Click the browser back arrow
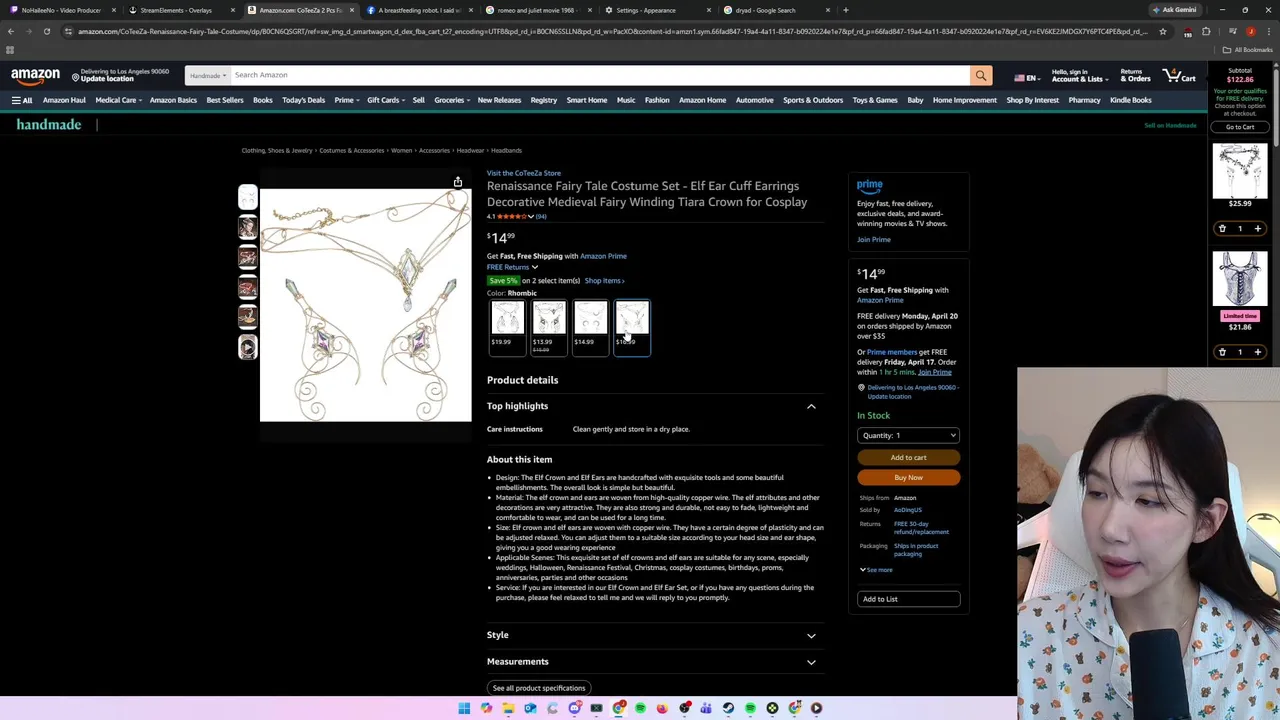Screen dimensions: 1280x720 coord(11,31)
